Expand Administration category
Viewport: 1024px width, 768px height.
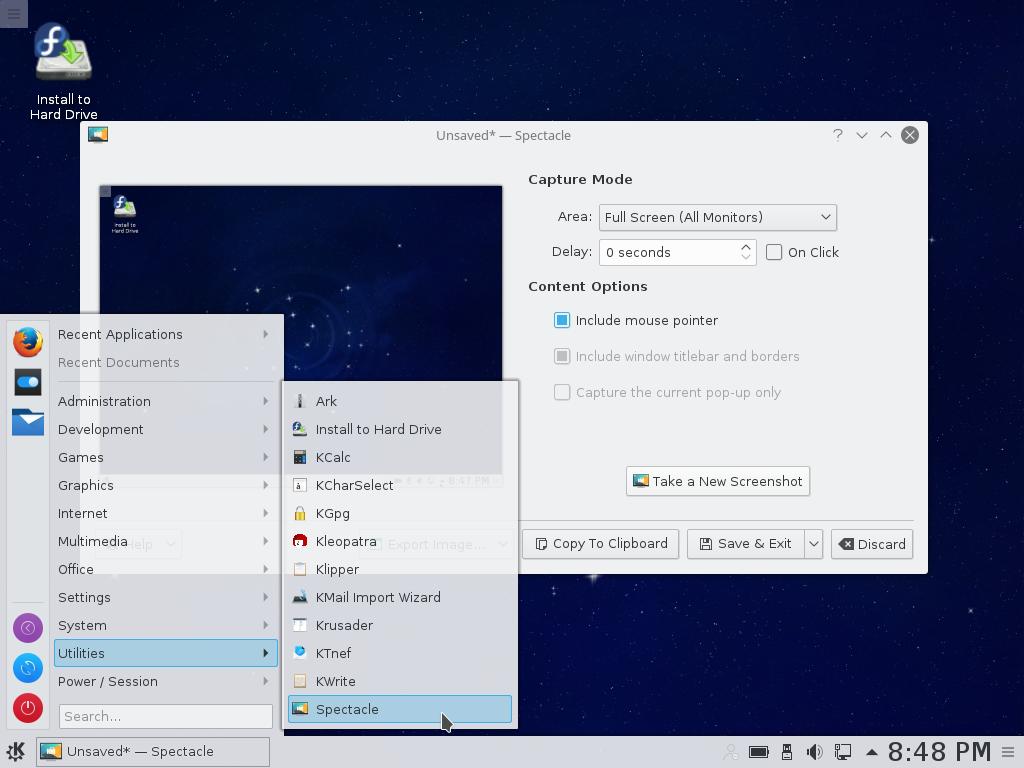tap(165, 401)
